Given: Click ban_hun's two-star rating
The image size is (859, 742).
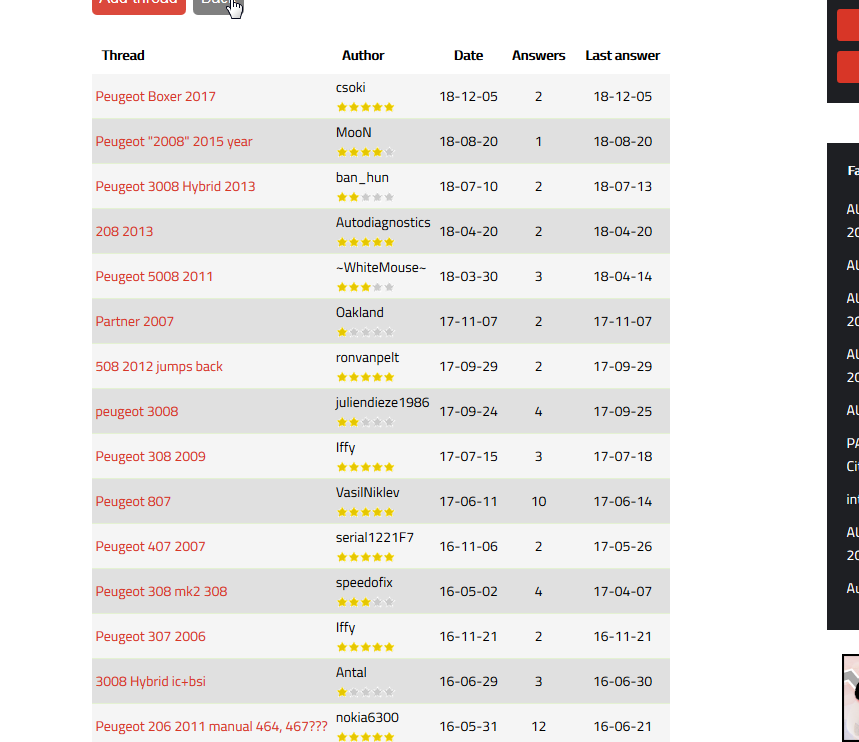Looking at the screenshot, I should (x=365, y=197).
